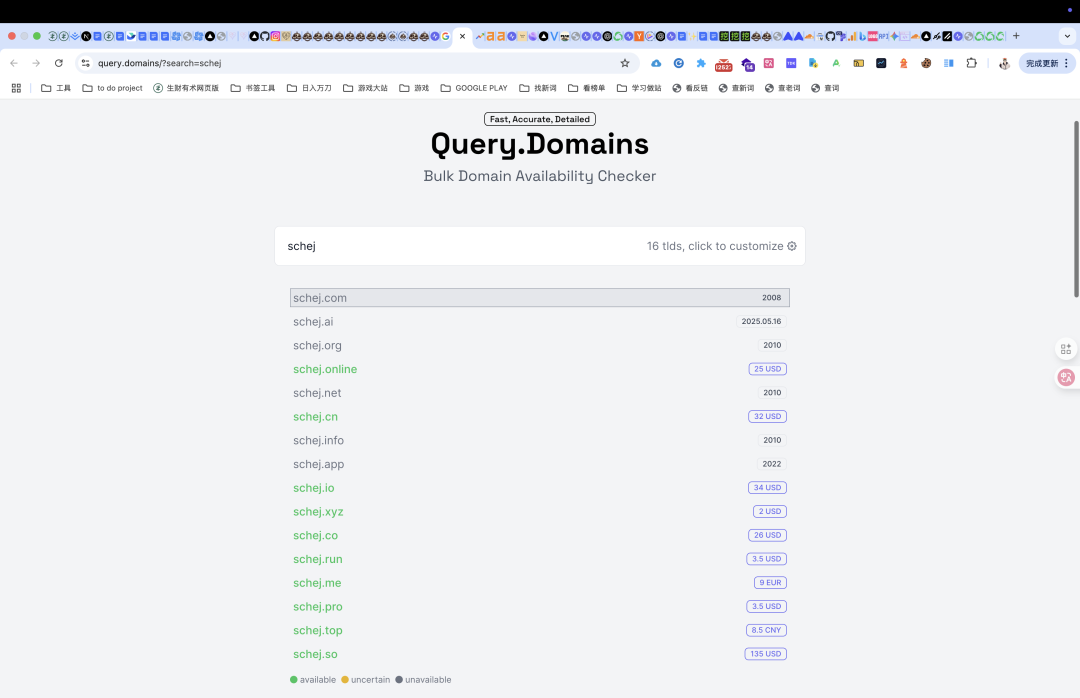Open the 日入万刀 bookmark folder
Viewport: 1080px width, 698px height.
click(309, 88)
